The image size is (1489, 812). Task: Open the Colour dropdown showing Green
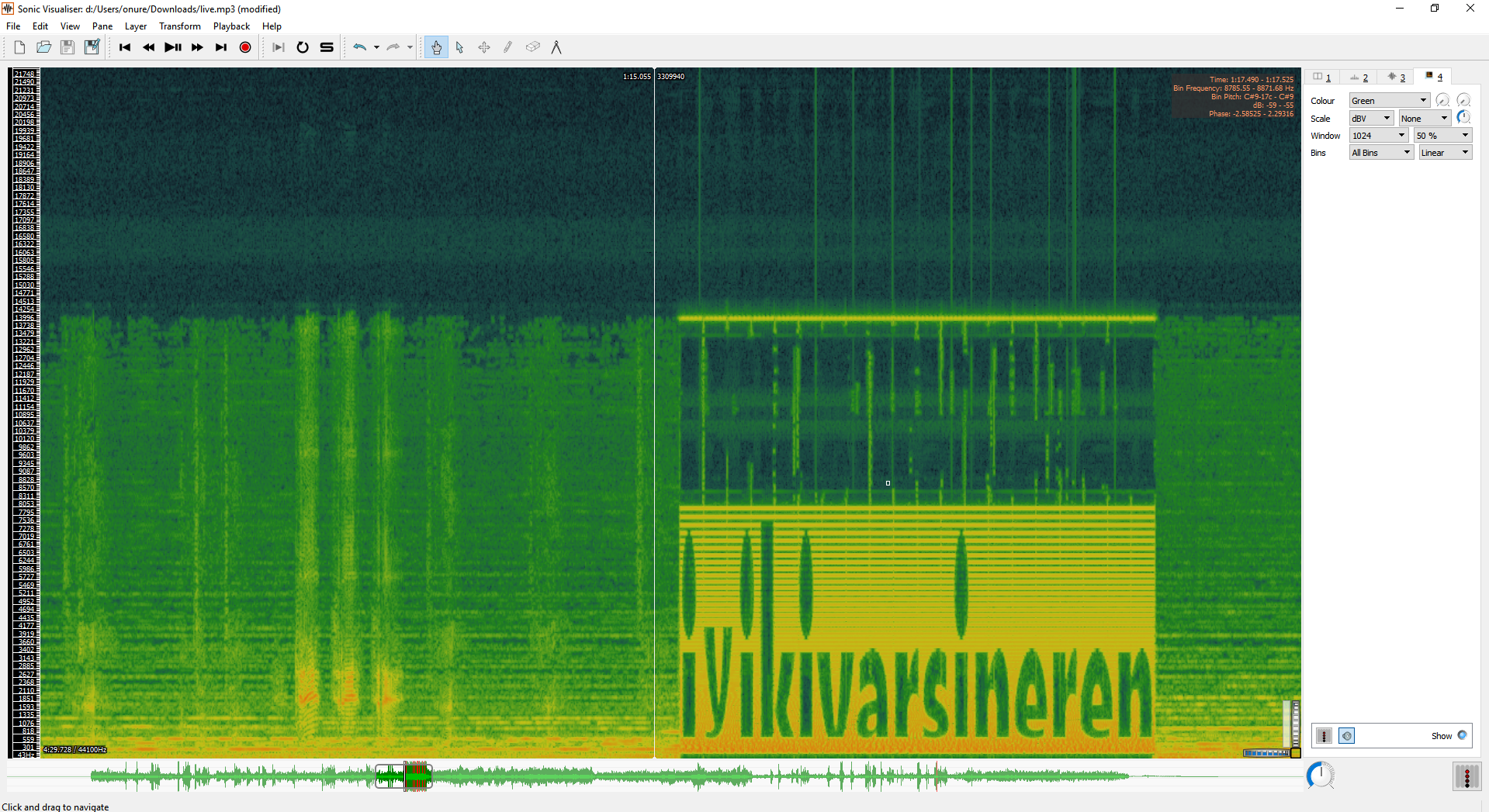pos(1389,101)
